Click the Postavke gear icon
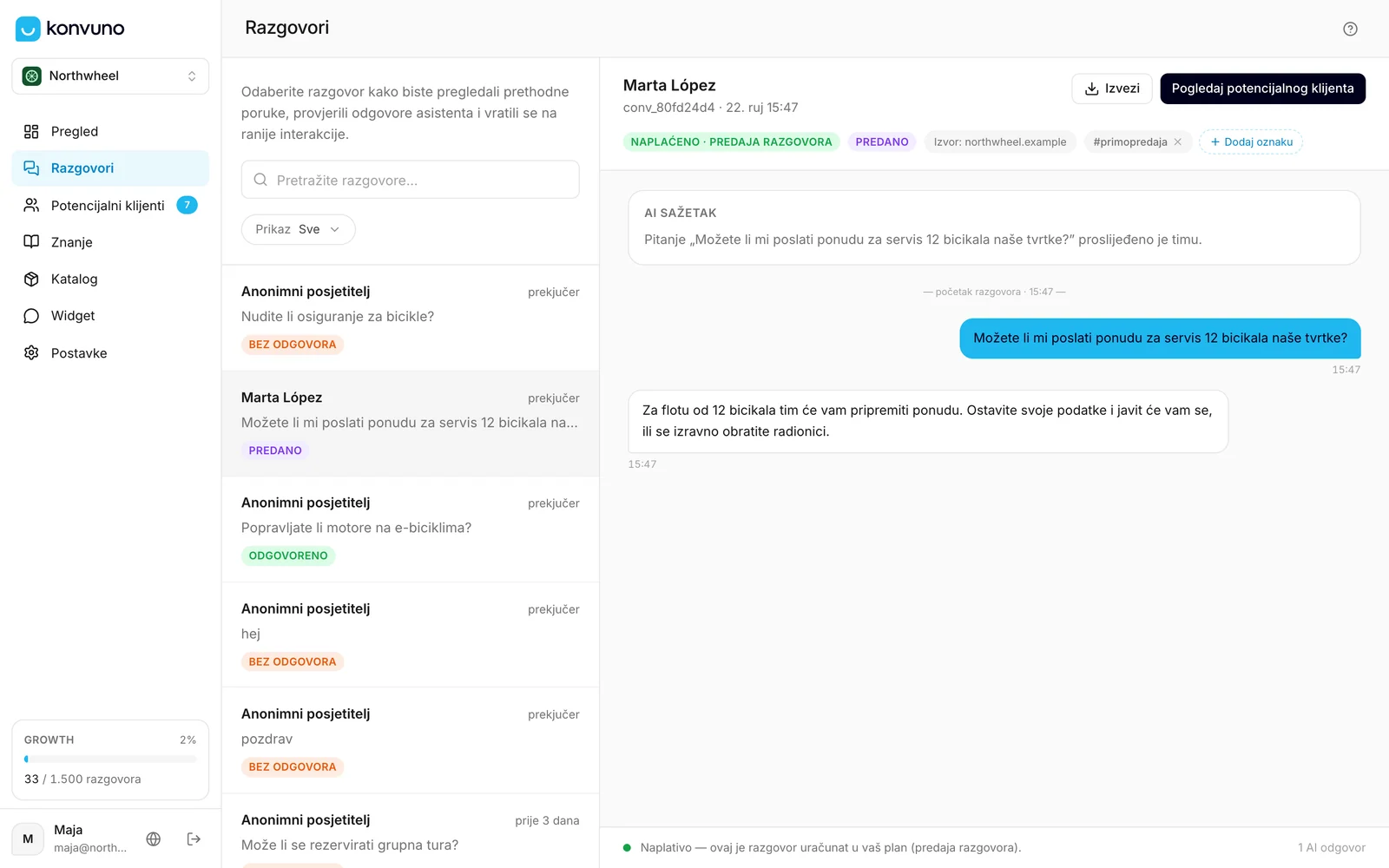The image size is (1389, 868). coord(31,353)
